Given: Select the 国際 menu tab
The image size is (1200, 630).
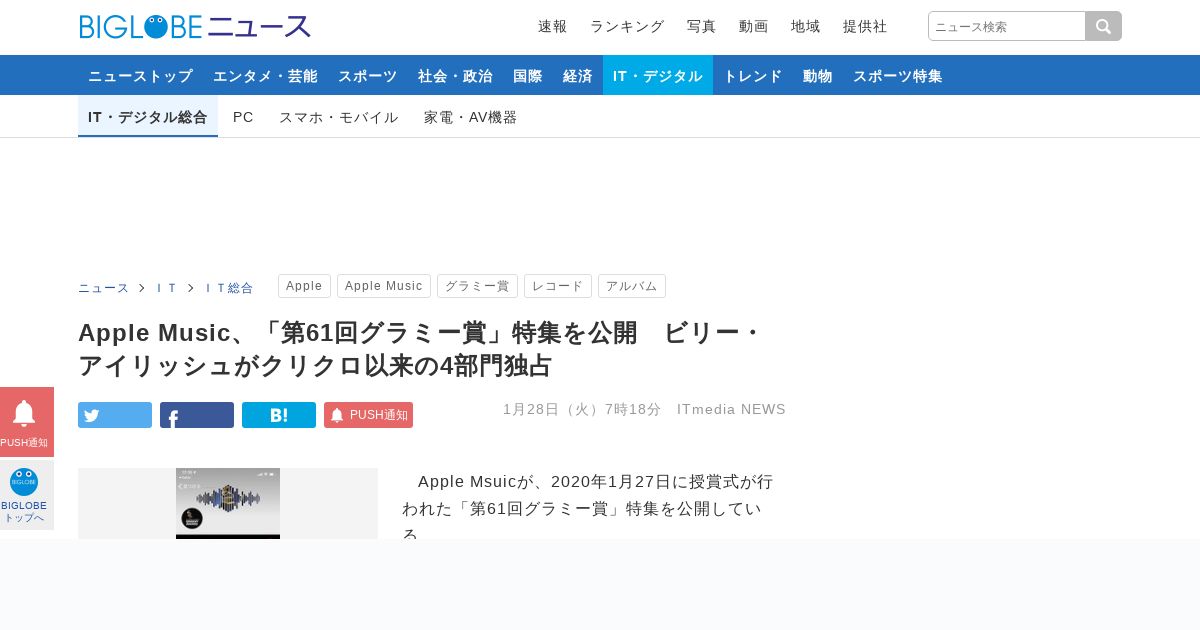Looking at the screenshot, I should 528,75.
